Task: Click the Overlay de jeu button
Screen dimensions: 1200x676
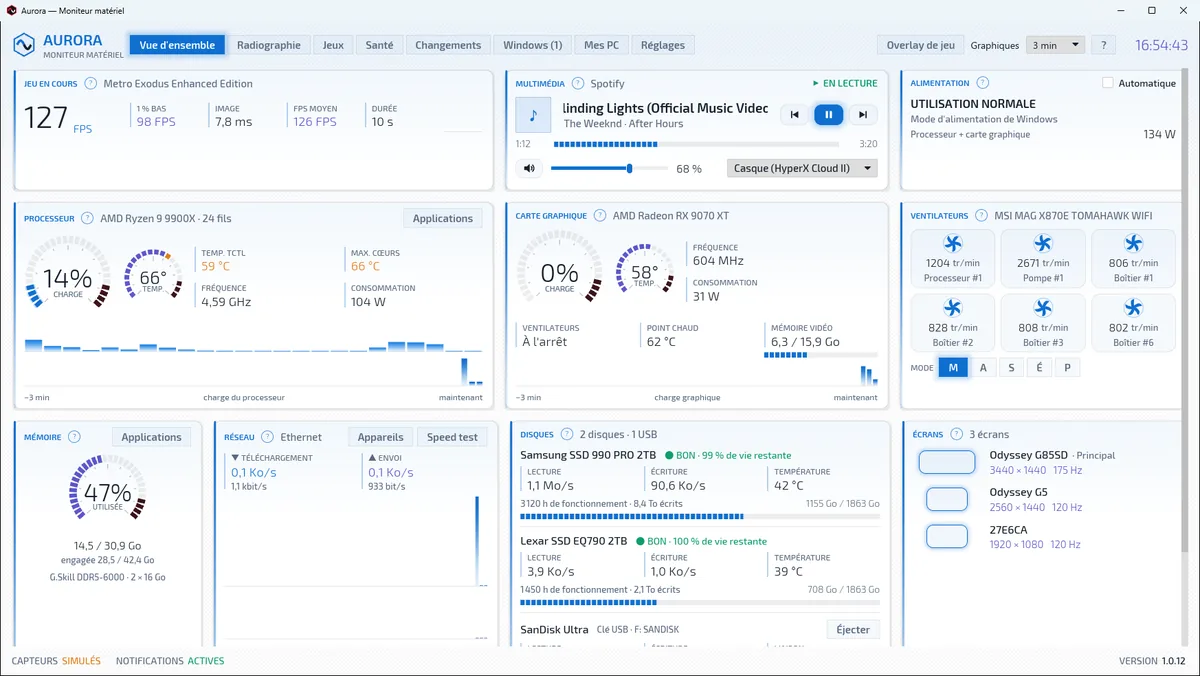Action: click(921, 45)
